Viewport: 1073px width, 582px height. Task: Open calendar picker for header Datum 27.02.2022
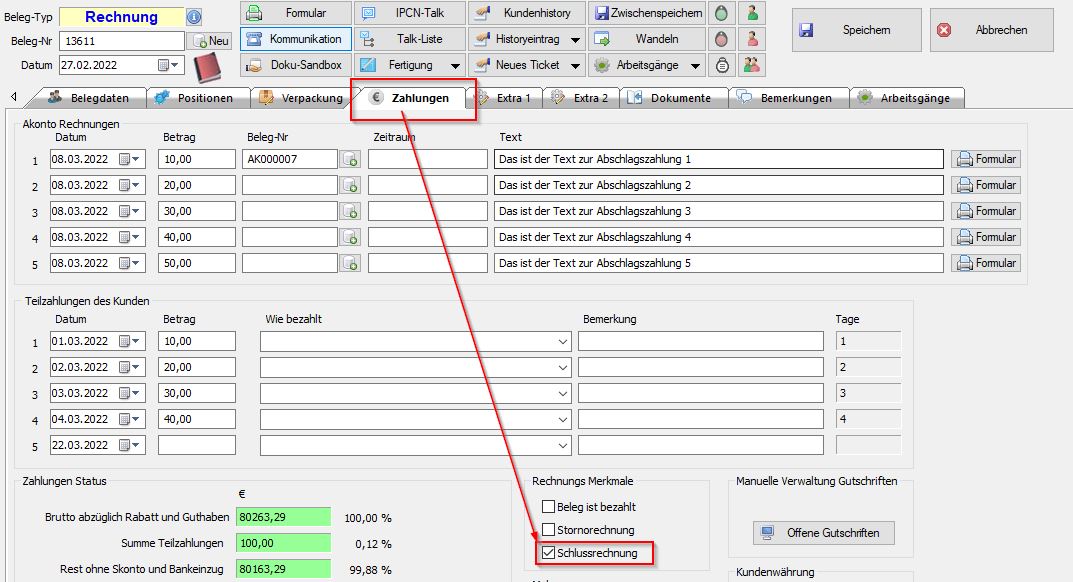[168, 65]
